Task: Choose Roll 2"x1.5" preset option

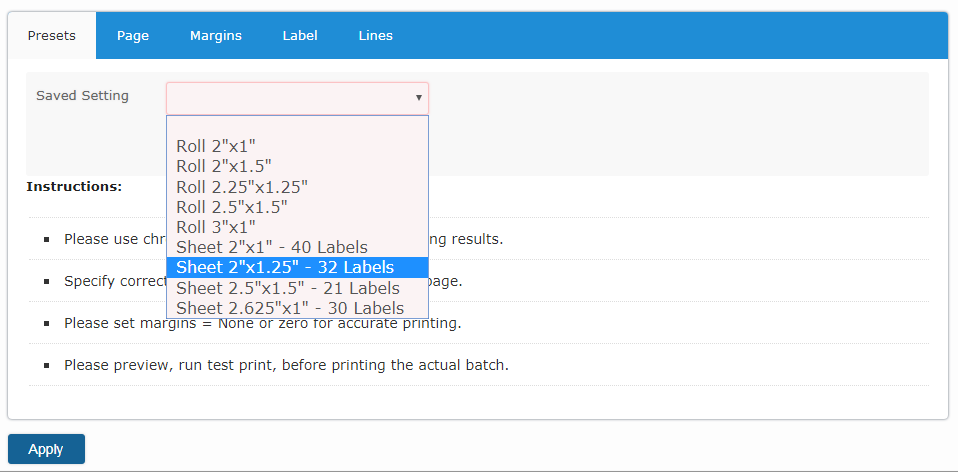Action: 298,166
